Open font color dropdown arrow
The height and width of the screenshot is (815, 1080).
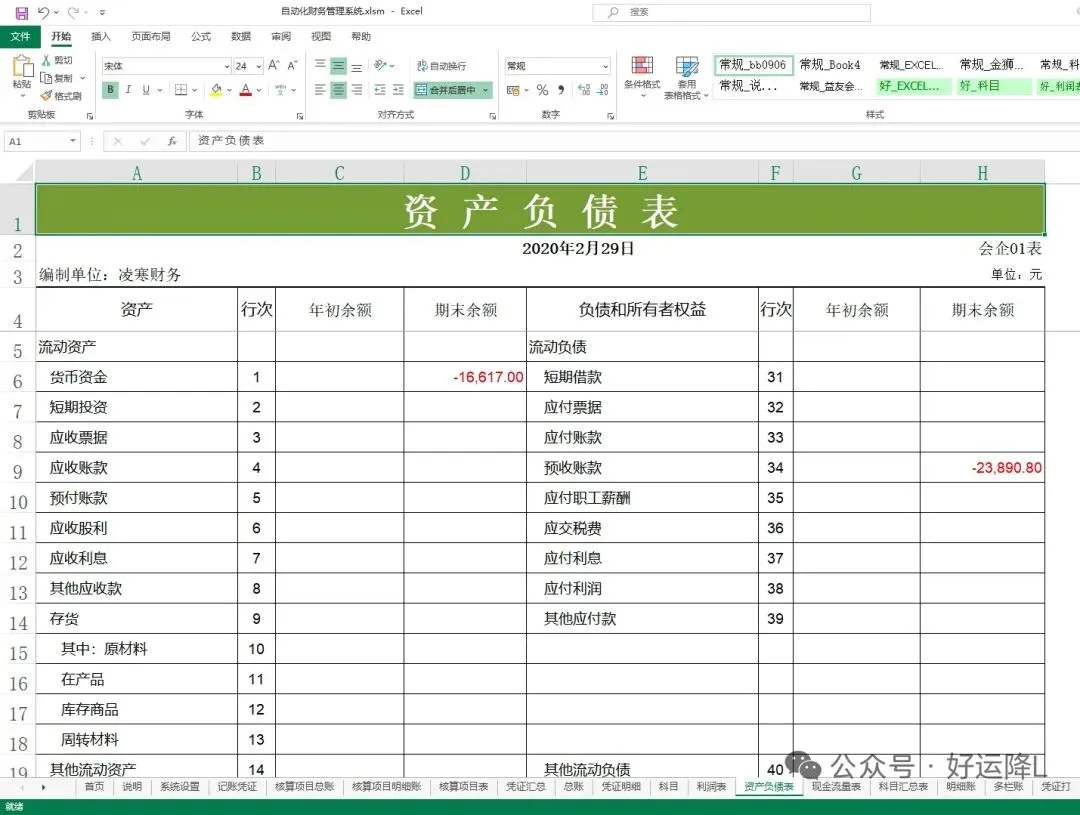[x=259, y=90]
